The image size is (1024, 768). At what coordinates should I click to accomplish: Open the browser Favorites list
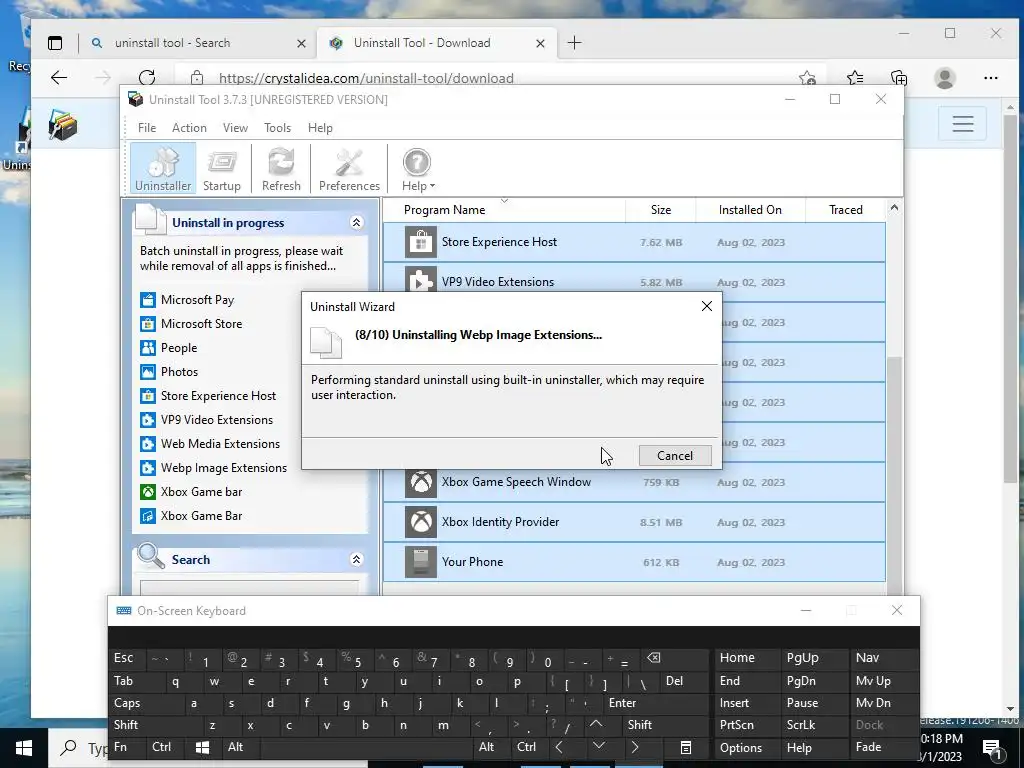pos(855,78)
